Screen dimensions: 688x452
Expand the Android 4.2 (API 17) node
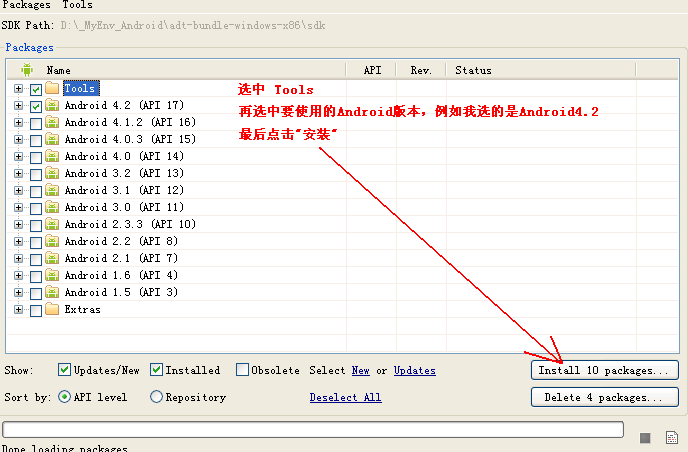coord(18,106)
